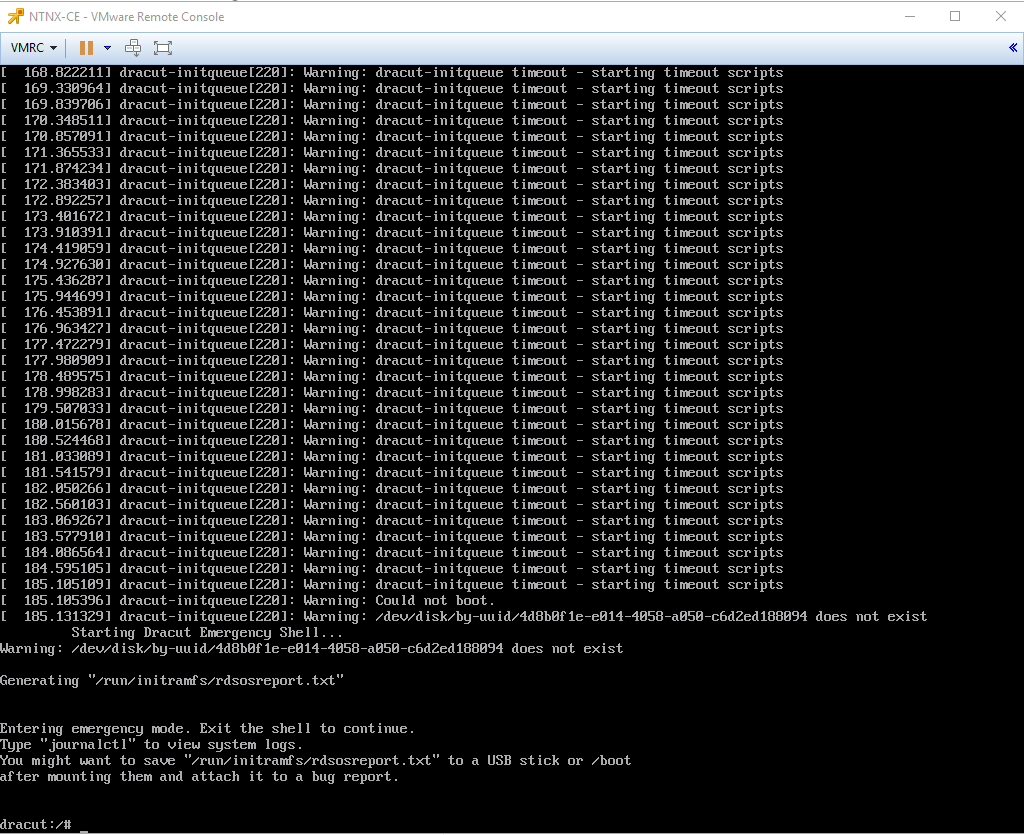
Task: Send Ctrl+Alt+Del to the guest
Action: pyautogui.click(x=133, y=48)
